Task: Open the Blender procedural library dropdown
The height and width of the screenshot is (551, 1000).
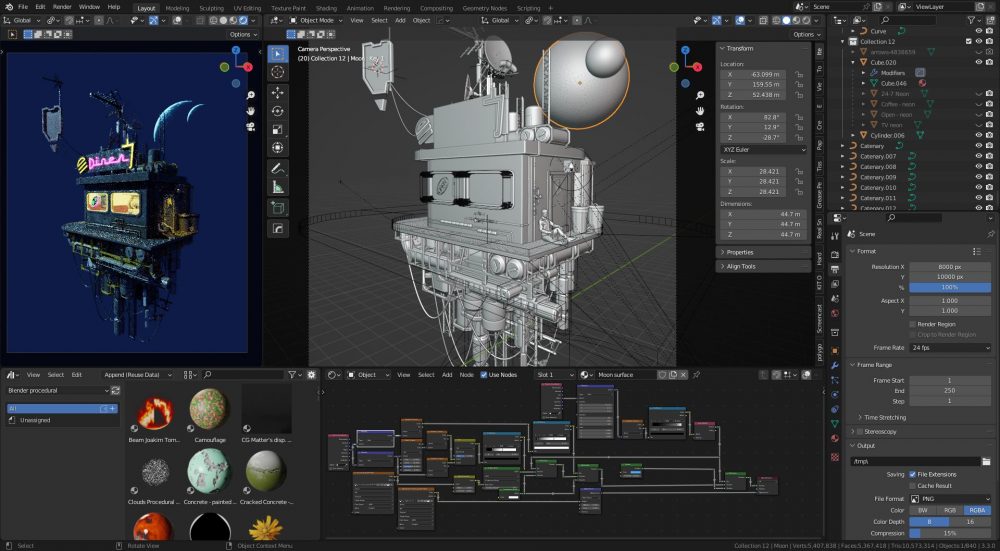Action: (57, 390)
